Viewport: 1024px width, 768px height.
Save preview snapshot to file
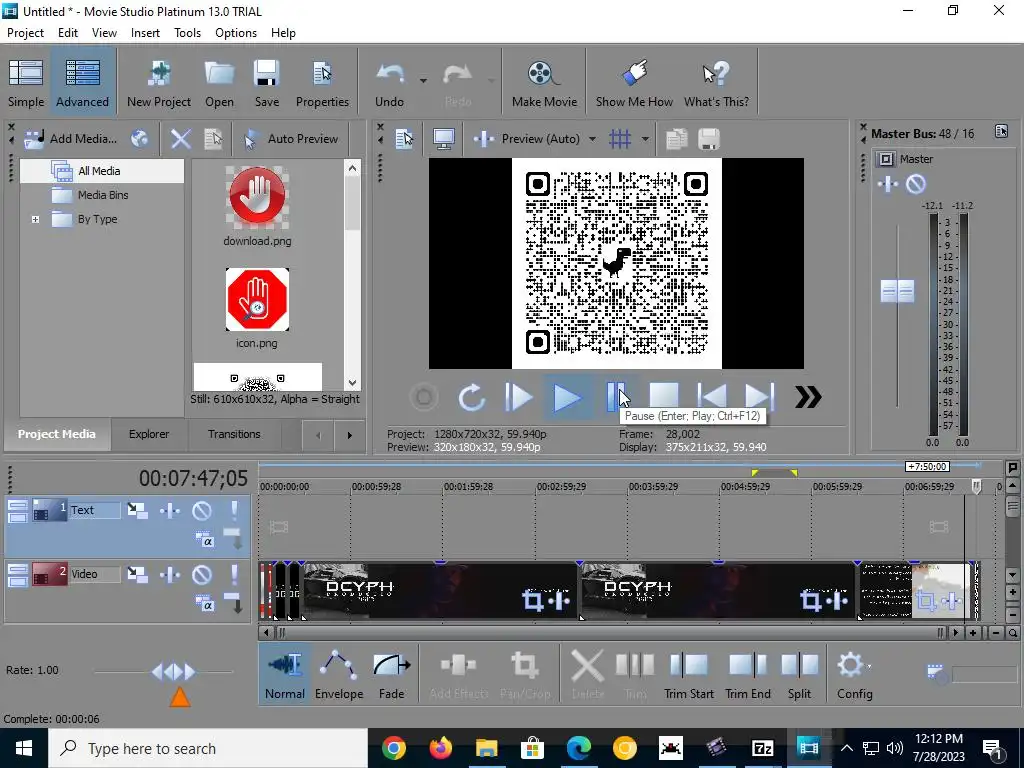[x=709, y=138]
